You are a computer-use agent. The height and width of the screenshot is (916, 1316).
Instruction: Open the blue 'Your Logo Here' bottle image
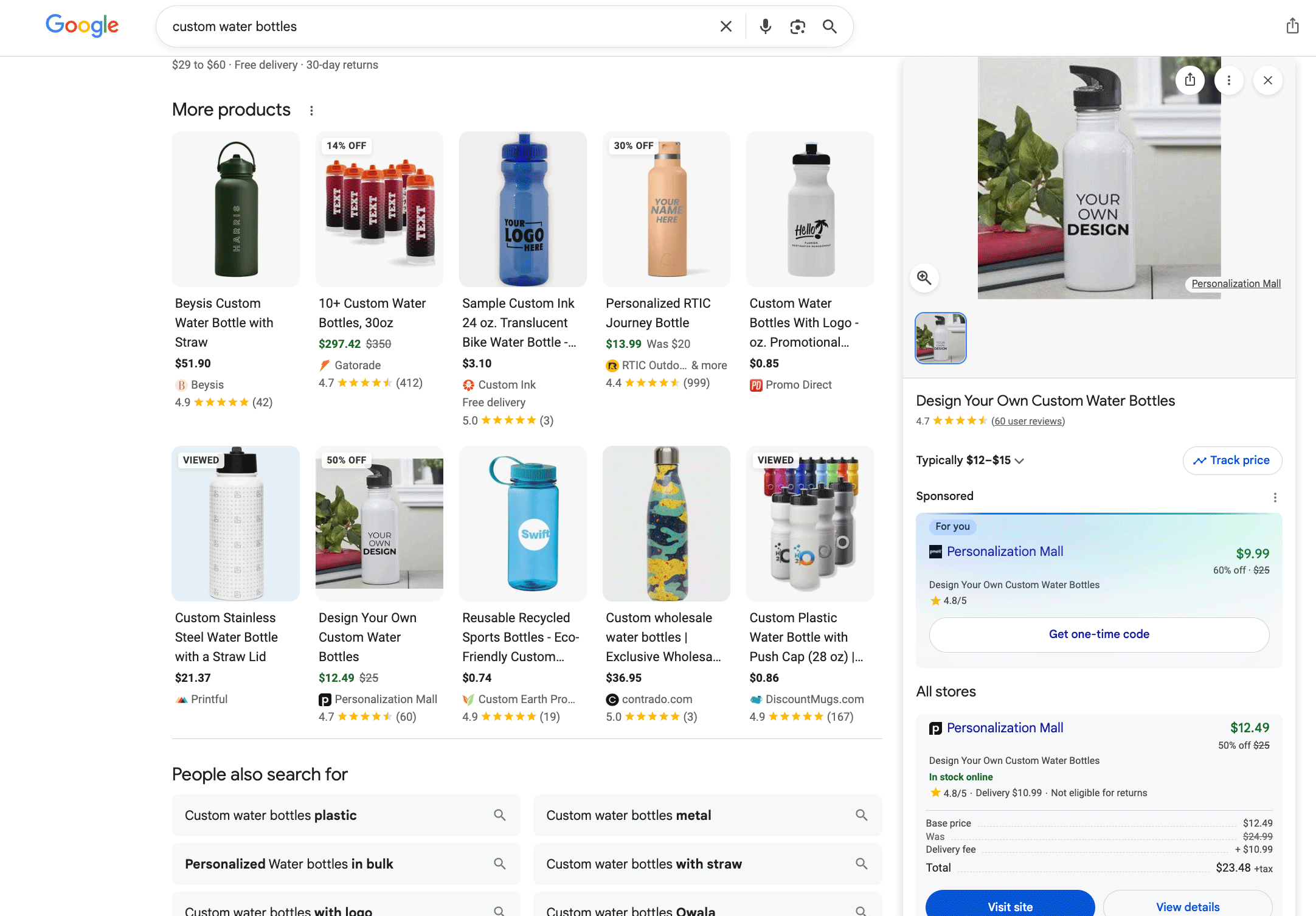coord(522,209)
